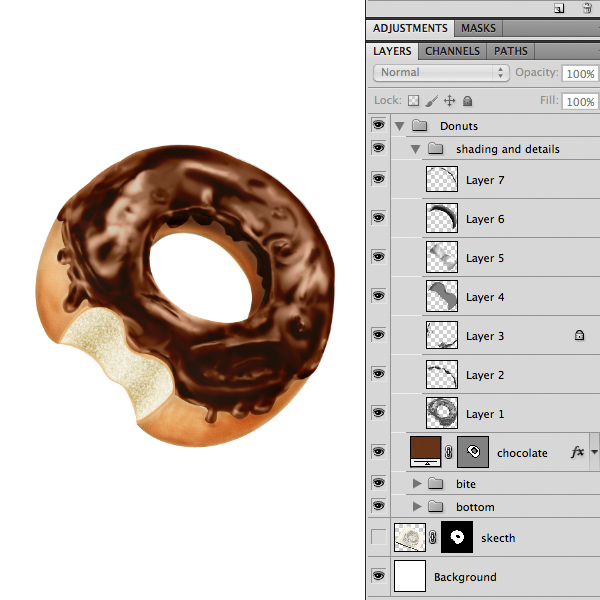Switch to the Adjustments tab
Screen dimensions: 600x600
[410, 28]
